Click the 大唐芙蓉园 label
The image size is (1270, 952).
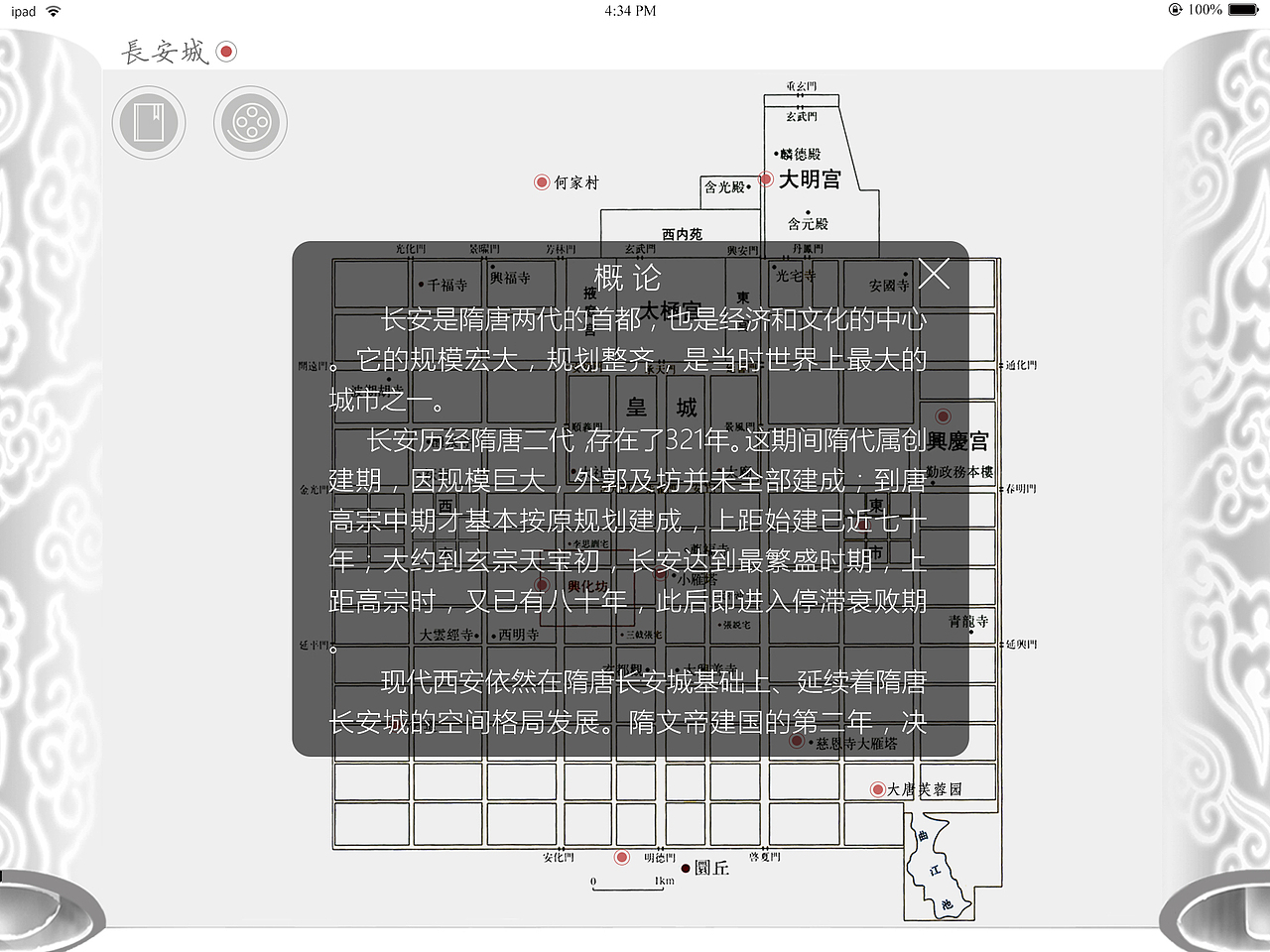click(925, 789)
